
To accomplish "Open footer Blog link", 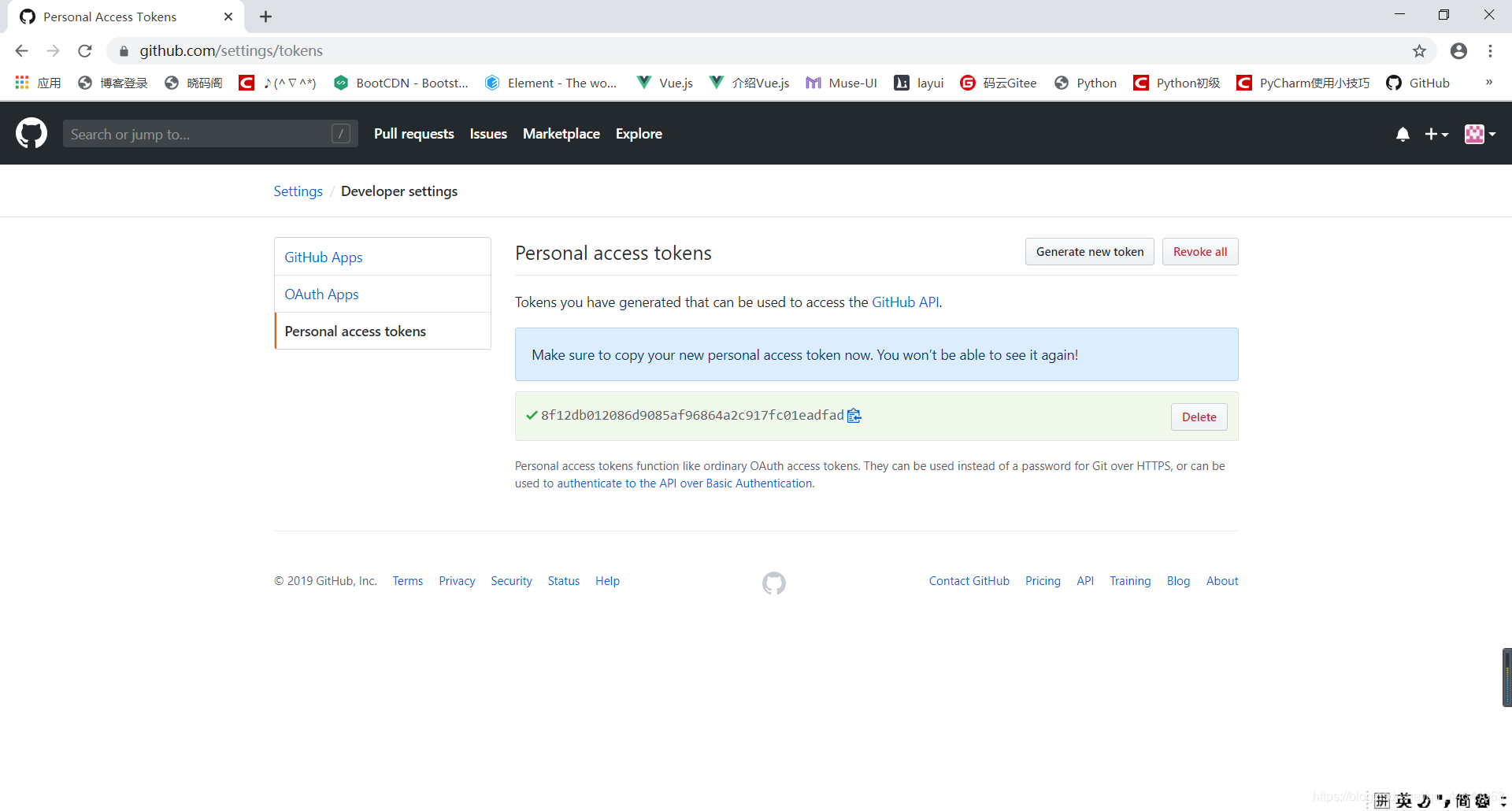I will [x=1178, y=581].
